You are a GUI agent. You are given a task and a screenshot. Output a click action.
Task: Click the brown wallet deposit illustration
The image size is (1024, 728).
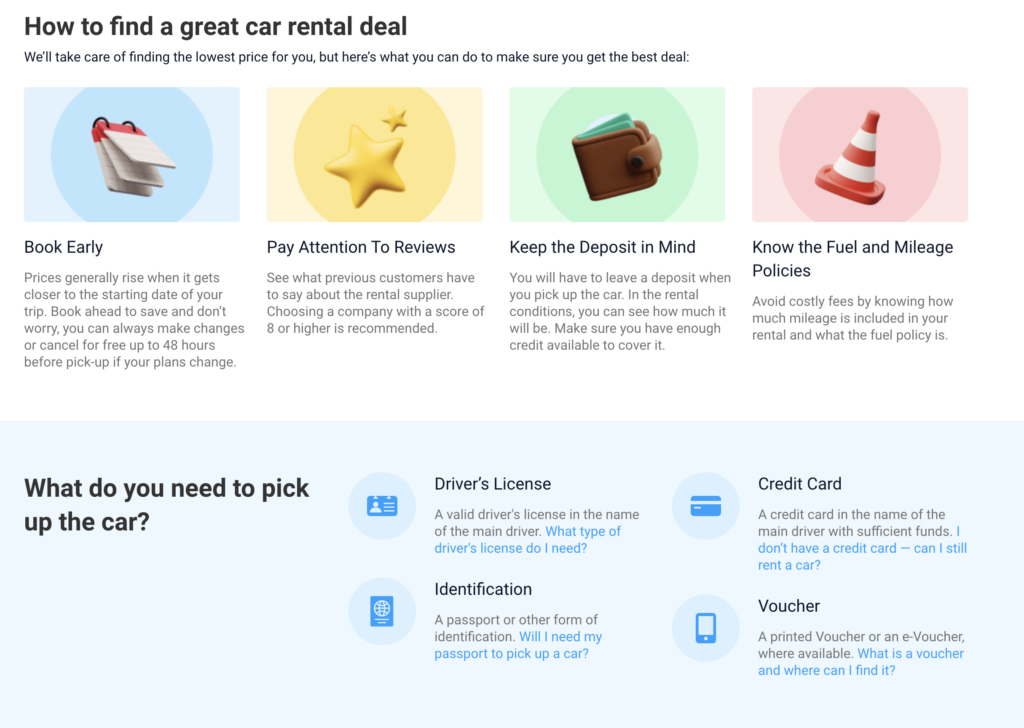pyautogui.click(x=617, y=155)
